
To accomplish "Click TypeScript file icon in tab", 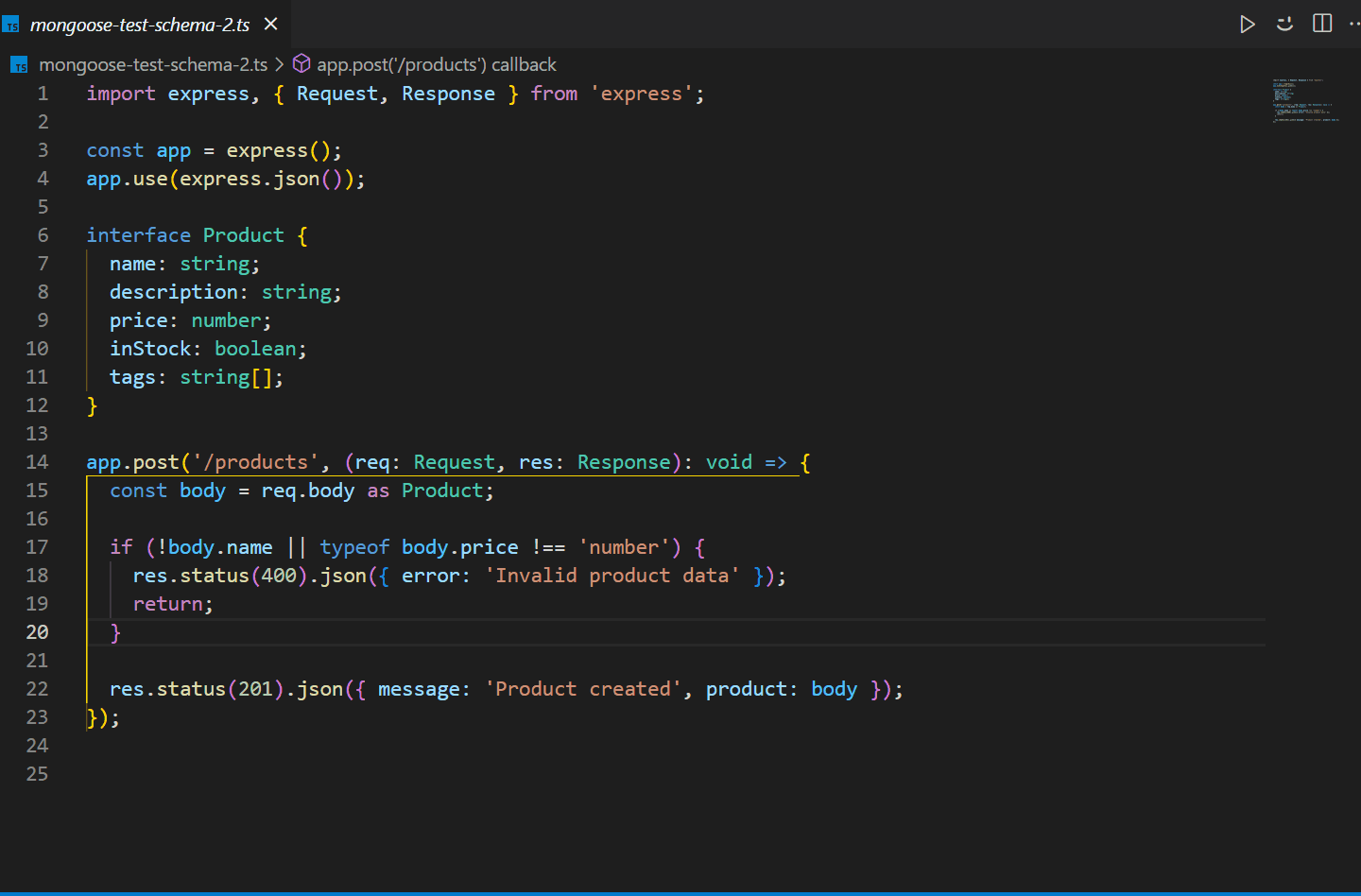I will click(x=11, y=25).
